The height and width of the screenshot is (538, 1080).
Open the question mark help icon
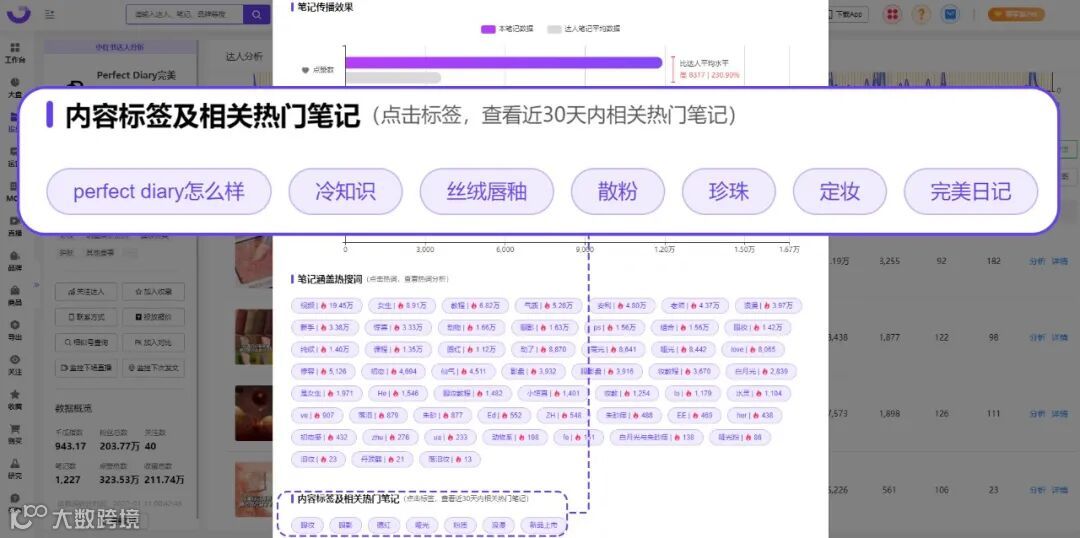click(x=922, y=14)
